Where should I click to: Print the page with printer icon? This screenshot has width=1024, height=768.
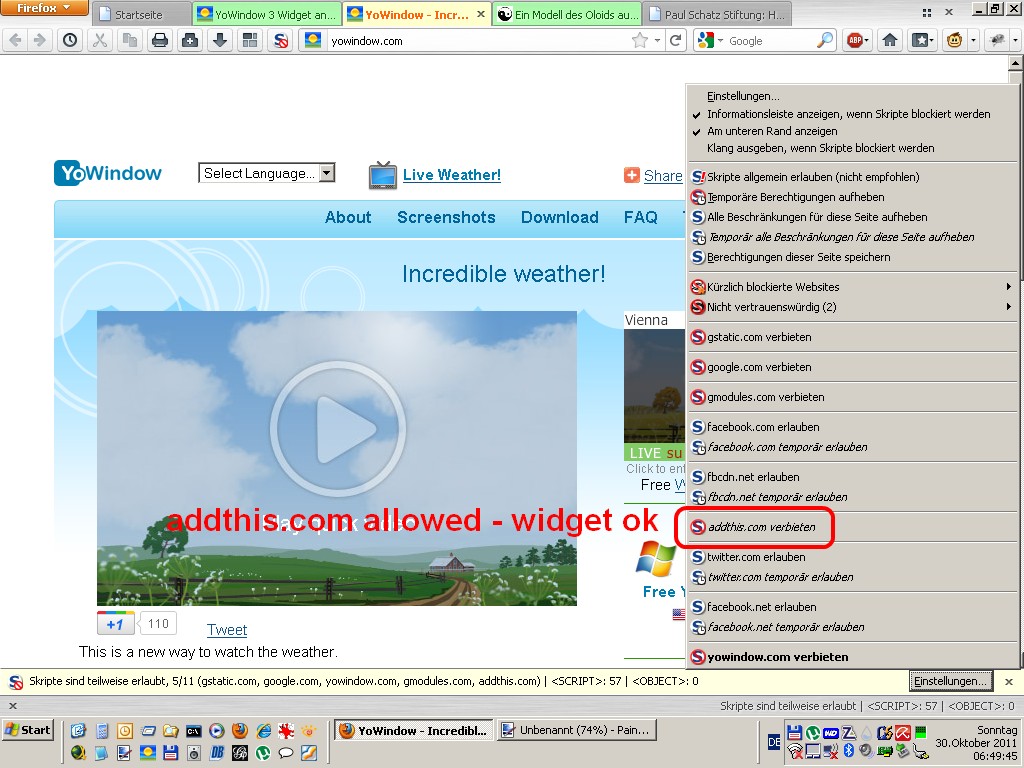160,40
